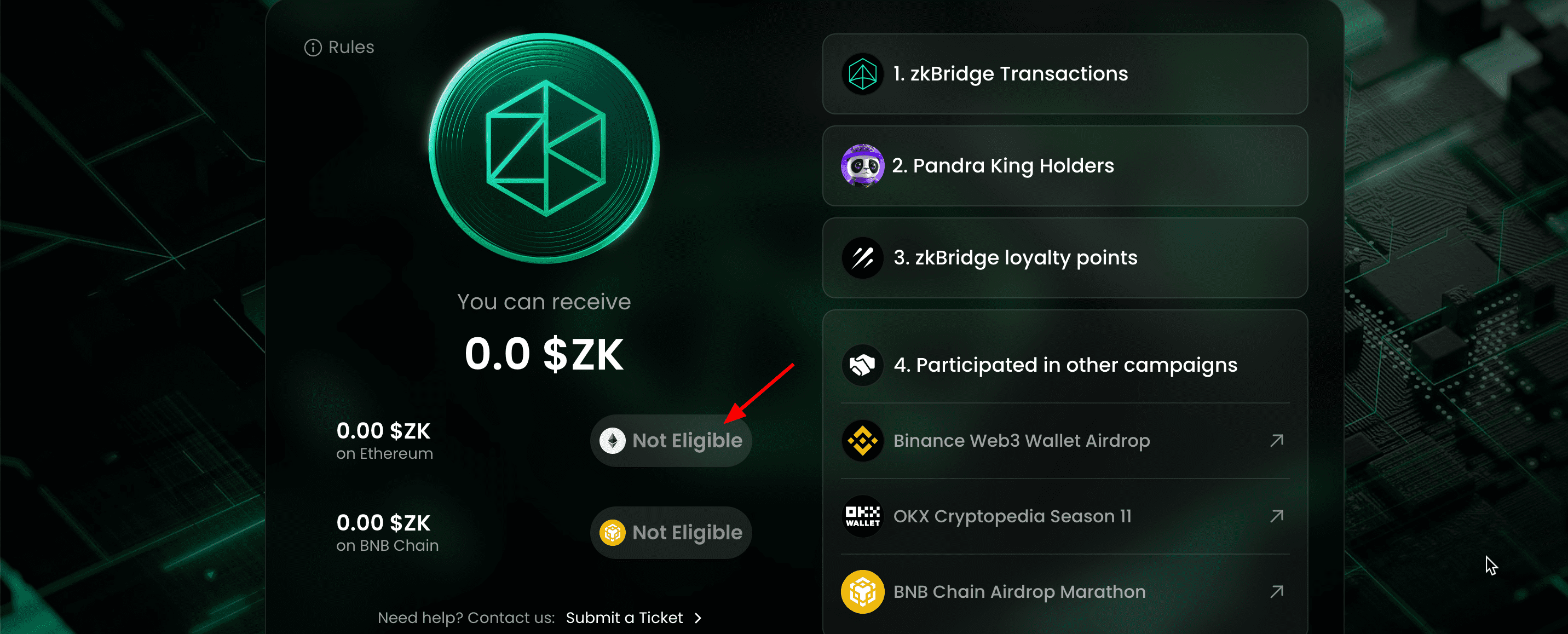
Task: Open BNB Chain Airdrop Marathon external arrow
Action: tap(1277, 591)
